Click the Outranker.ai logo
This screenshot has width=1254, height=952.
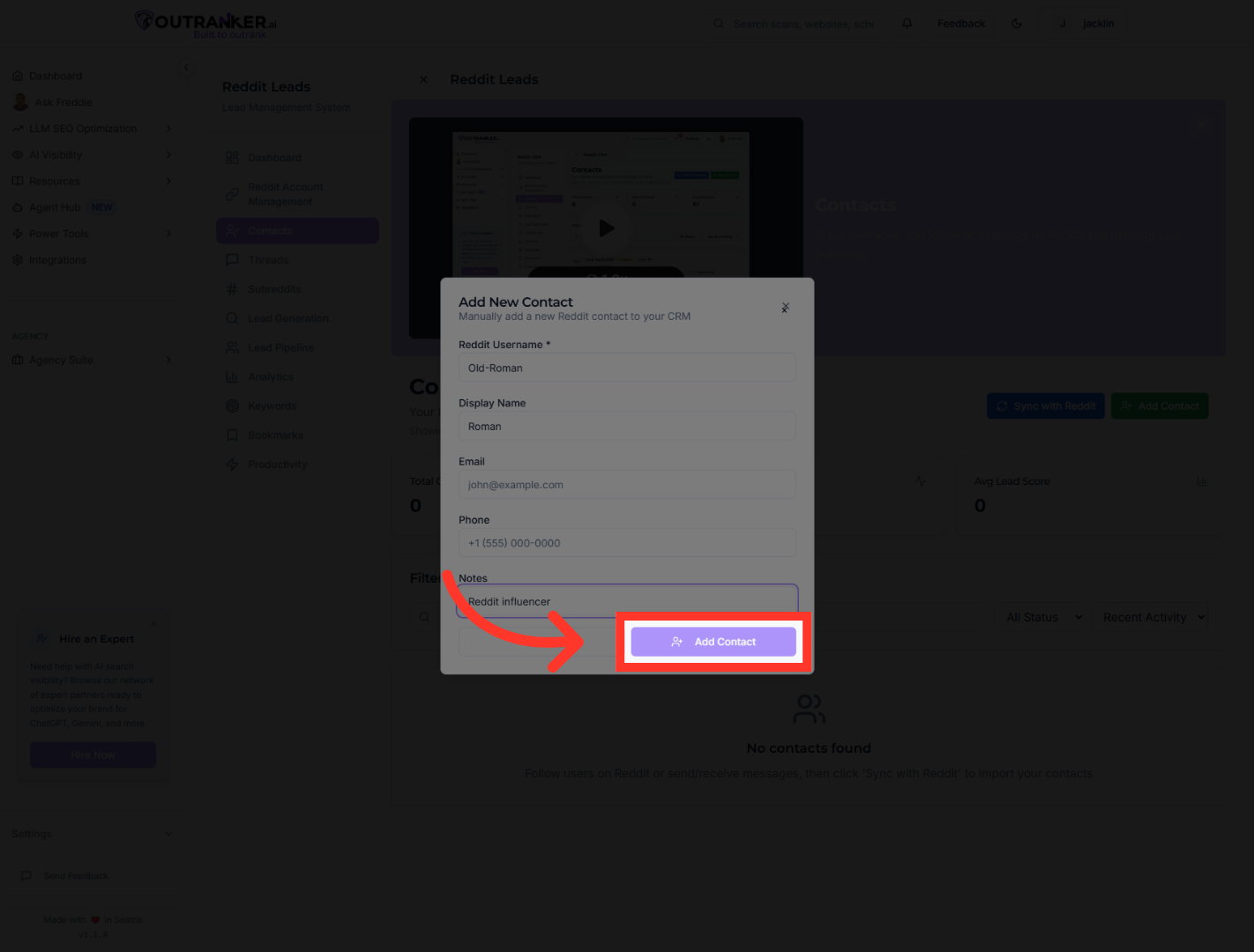coord(205,24)
